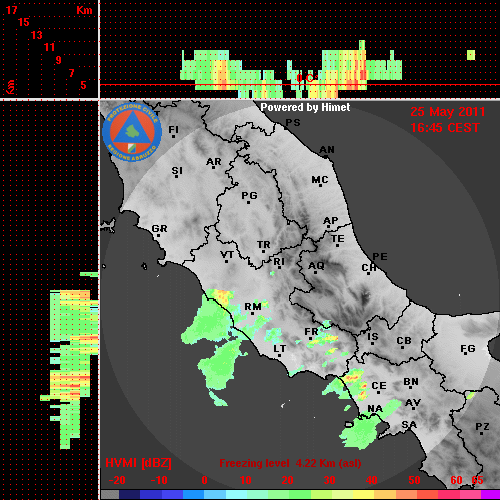The image size is (500, 500).
Task: Click the HVMI [dBZ] legend title
Action: pos(138,463)
